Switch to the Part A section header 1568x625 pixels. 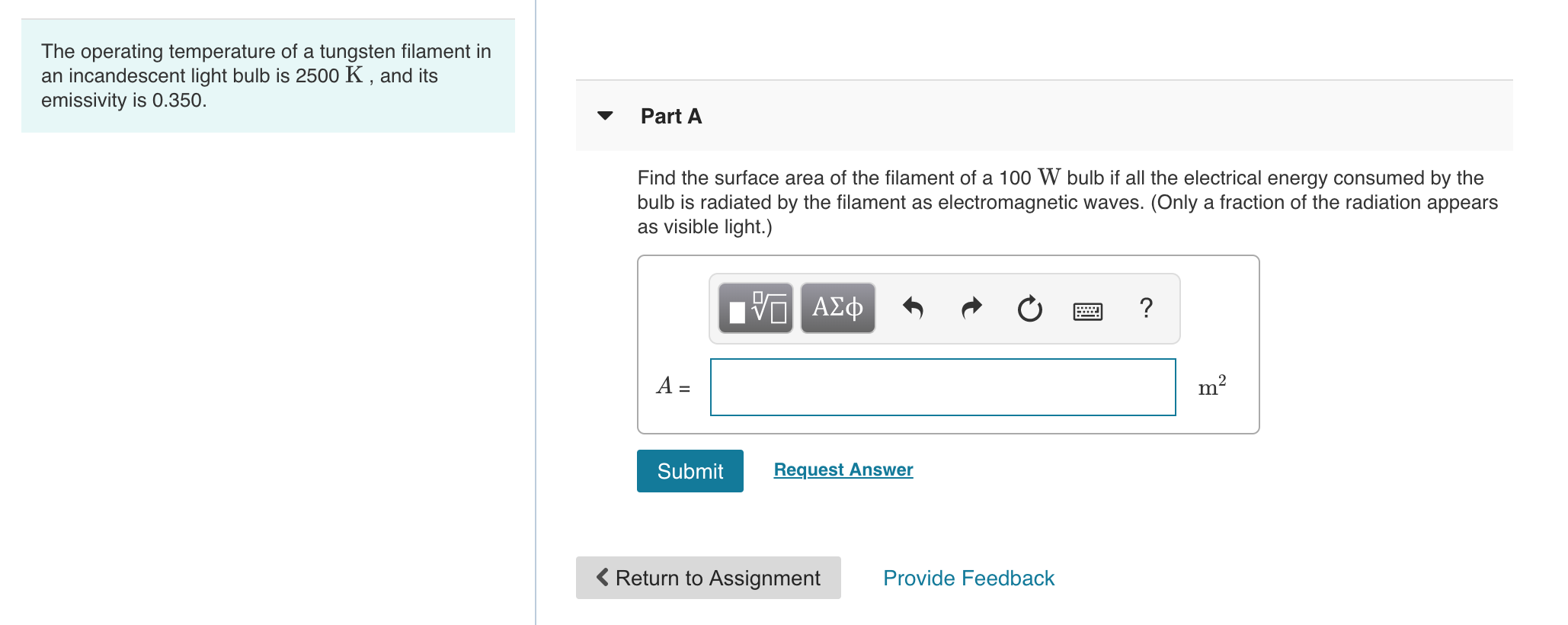pos(670,116)
